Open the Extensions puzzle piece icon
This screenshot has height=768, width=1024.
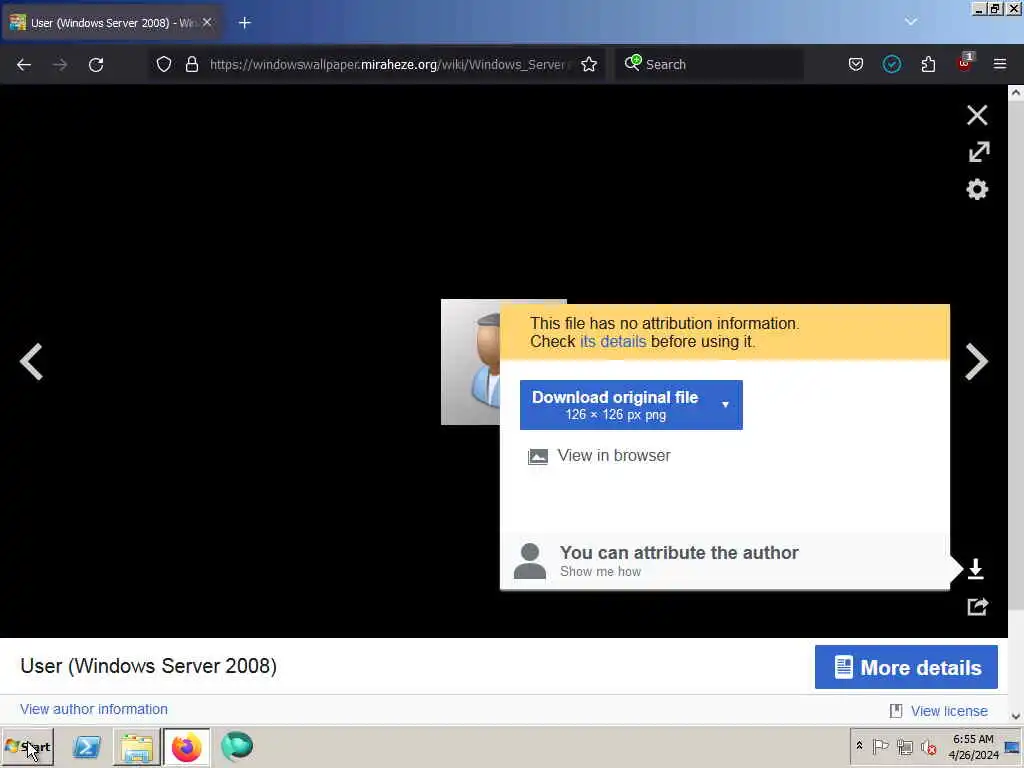click(x=928, y=65)
